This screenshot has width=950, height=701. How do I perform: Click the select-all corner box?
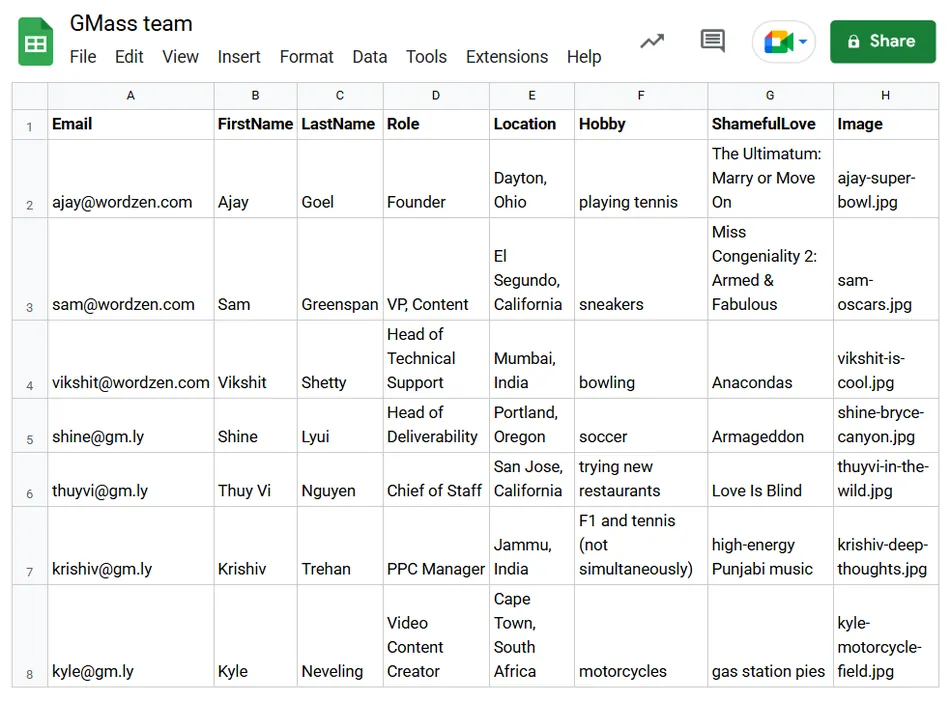point(30,96)
